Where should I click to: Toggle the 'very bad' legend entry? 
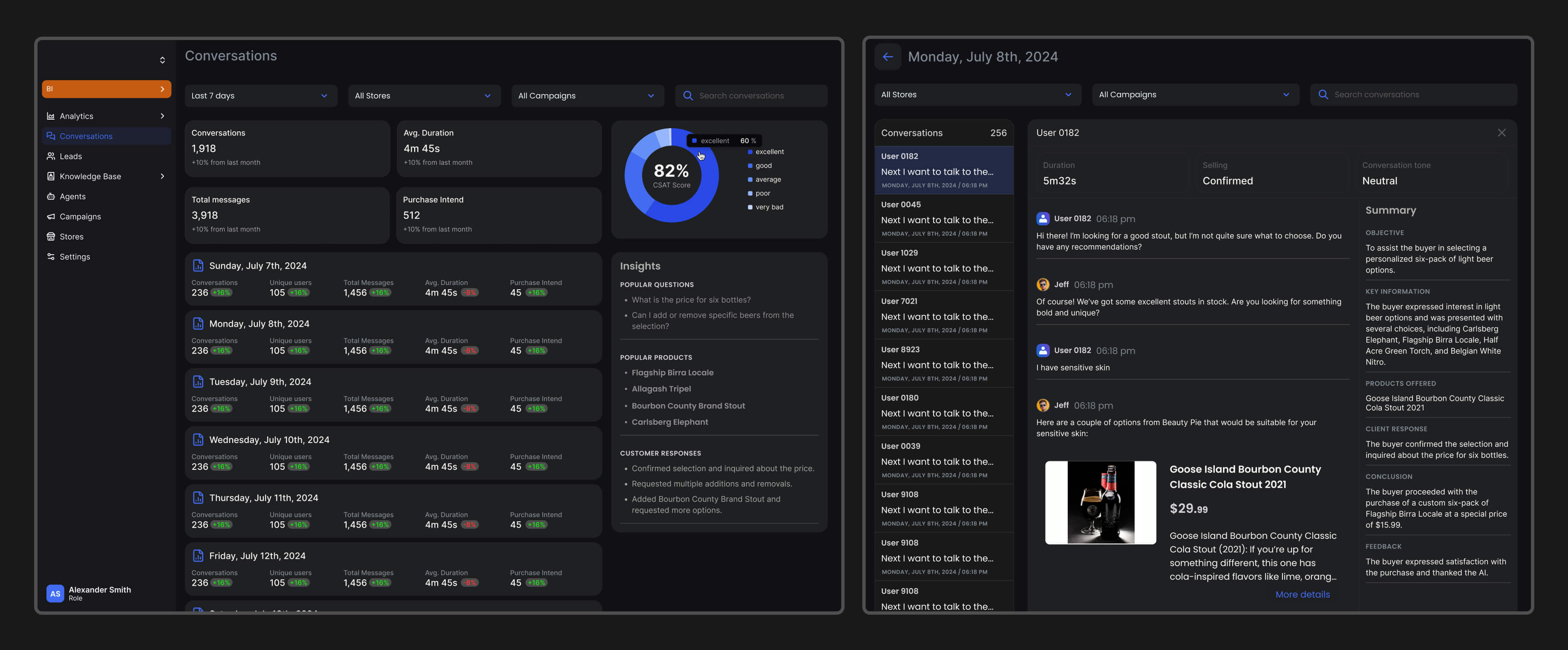point(768,207)
